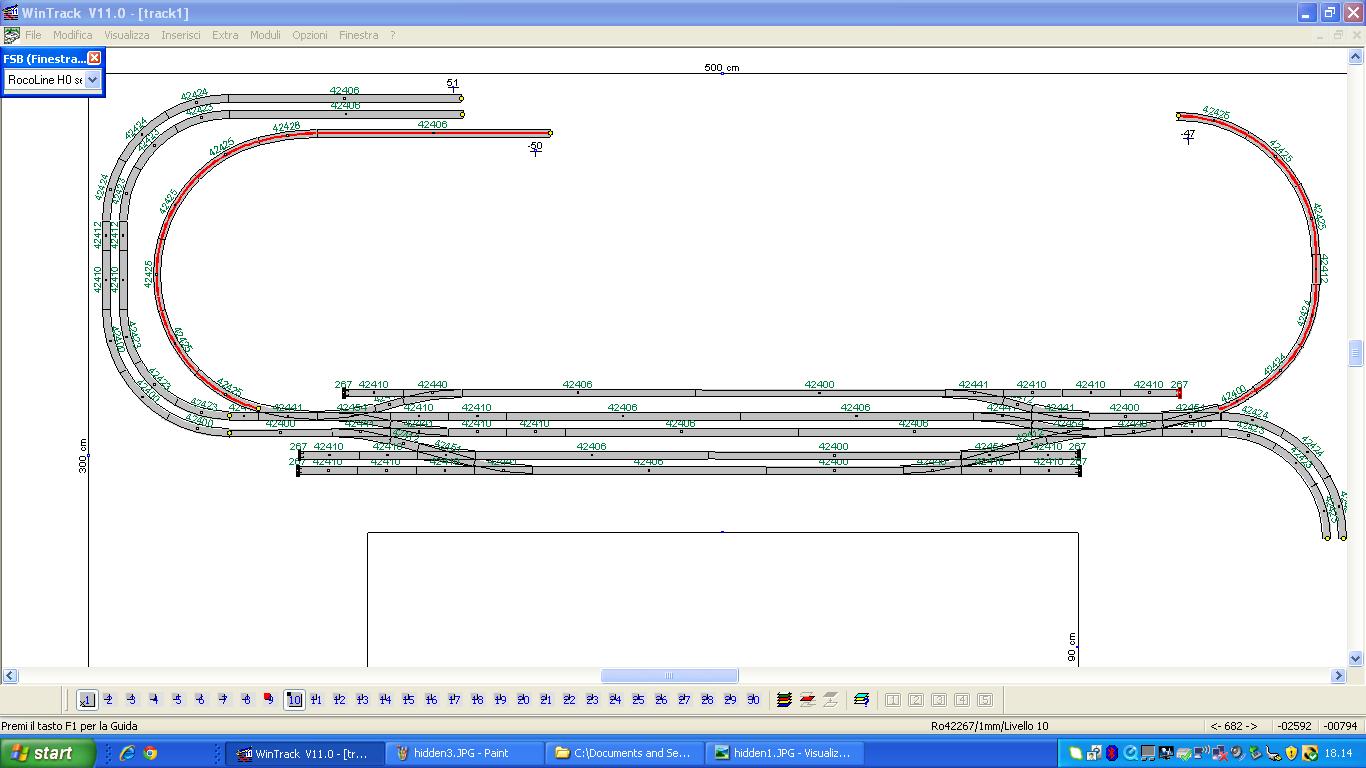
Task: Select level 24 button in level toolbar
Action: (x=615, y=700)
